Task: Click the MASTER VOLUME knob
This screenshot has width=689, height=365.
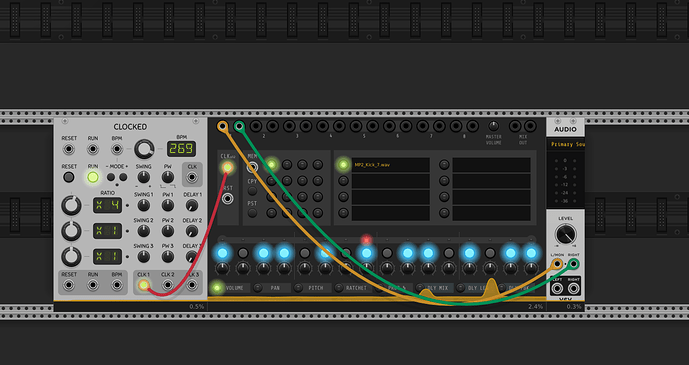Action: click(494, 126)
